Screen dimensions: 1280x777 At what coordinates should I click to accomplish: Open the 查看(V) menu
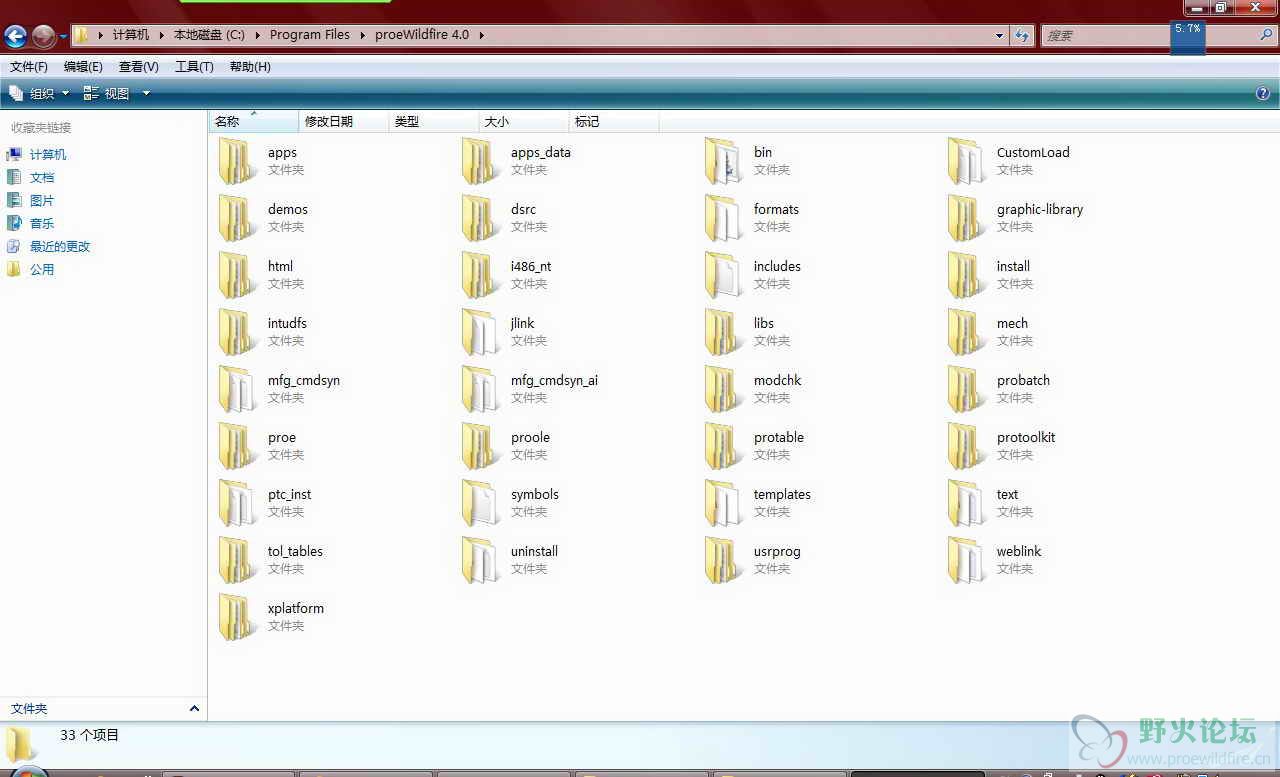[x=139, y=67]
